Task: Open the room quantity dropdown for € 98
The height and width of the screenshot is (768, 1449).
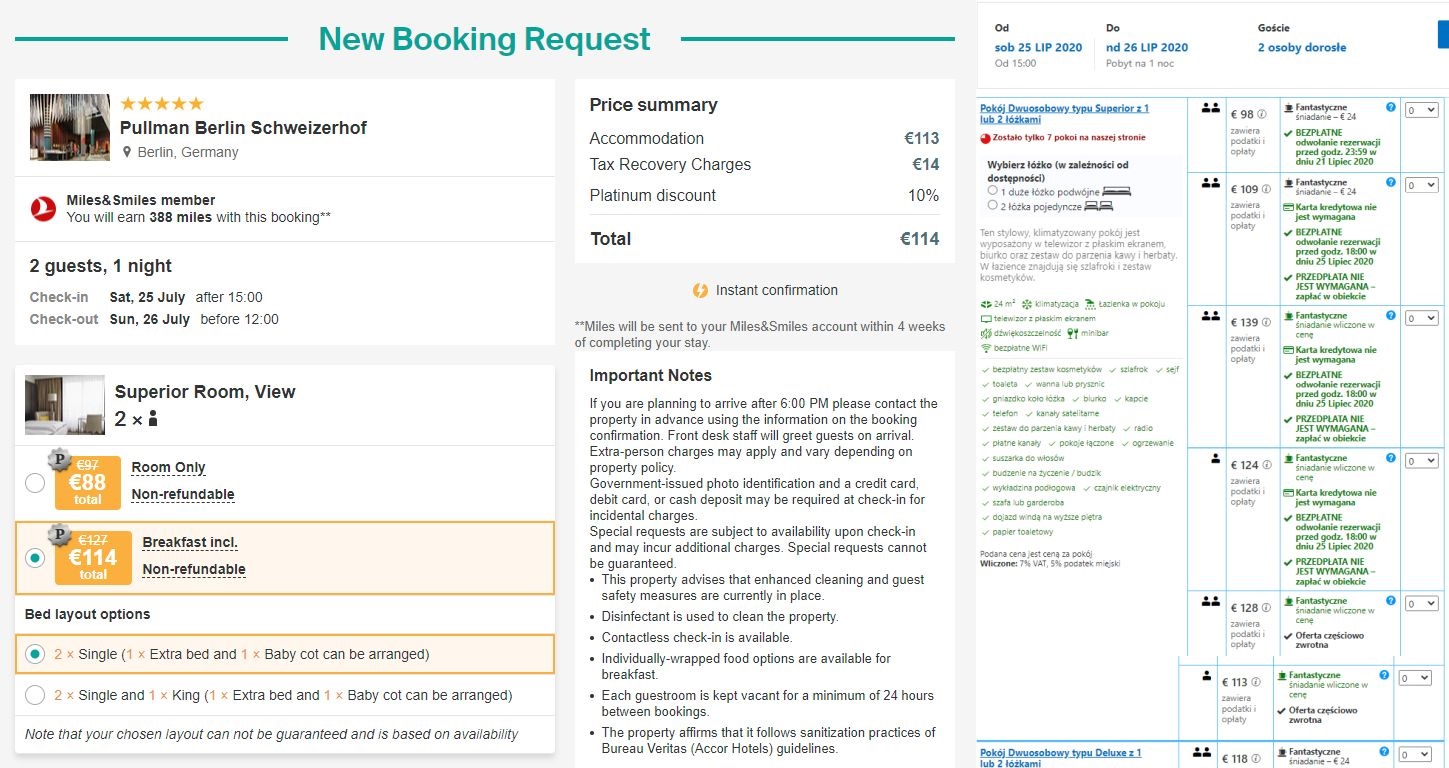Action: (x=1421, y=109)
